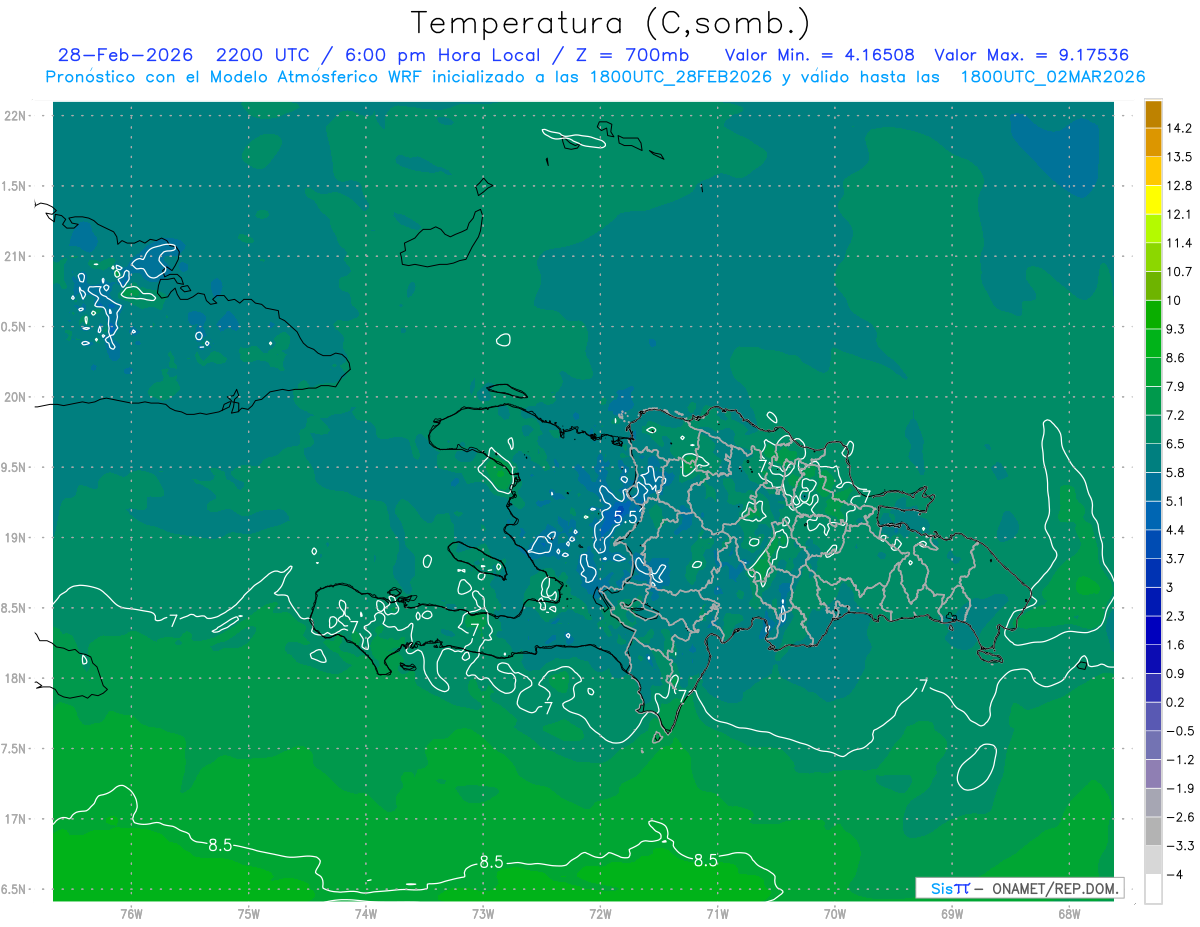Click yellow swatch between 12.1 and 12.8
Screen dimensions: 1200x927
pyautogui.click(x=1153, y=200)
